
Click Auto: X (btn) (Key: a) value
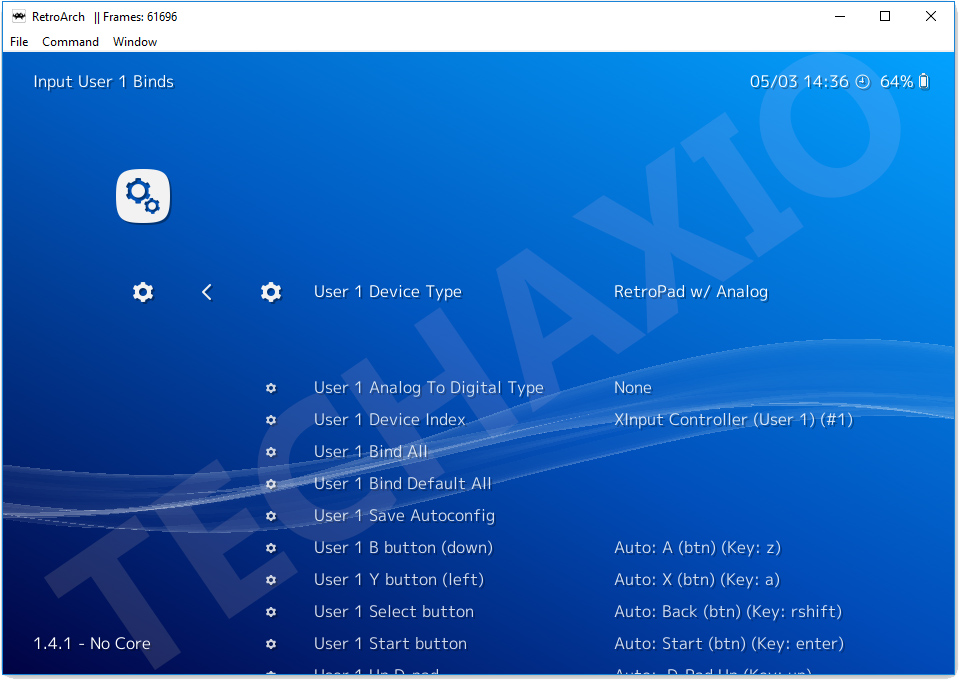pos(697,580)
